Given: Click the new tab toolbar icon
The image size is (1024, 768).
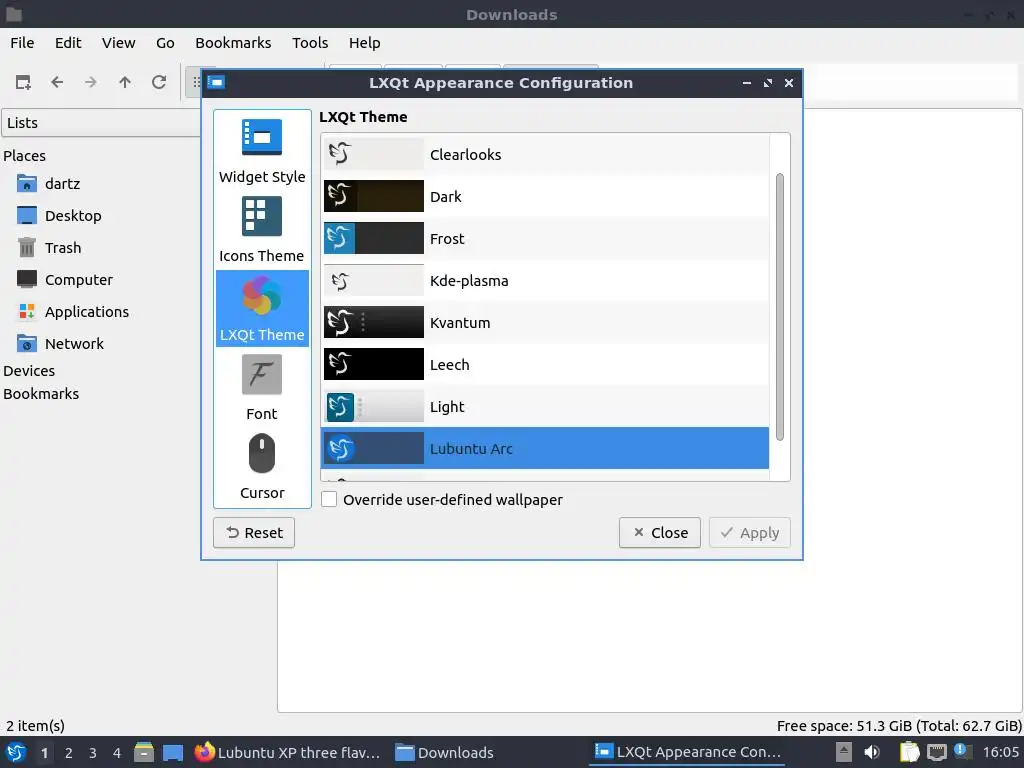Looking at the screenshot, I should (24, 82).
